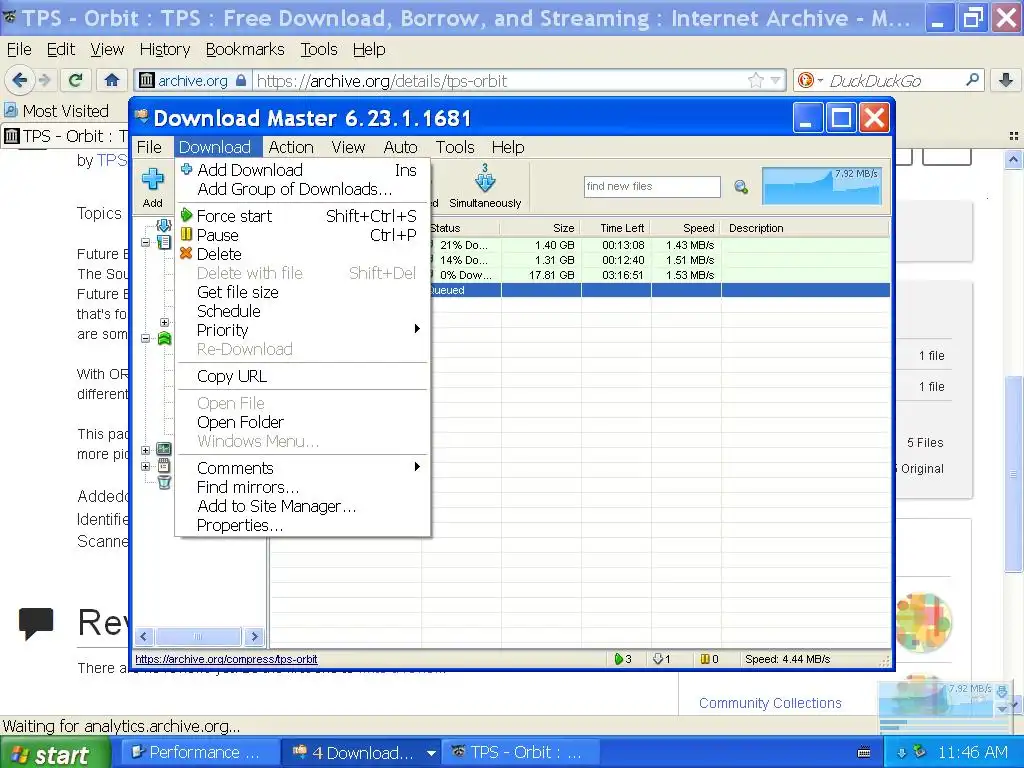Open the Action menu in Download Master
1024x768 pixels.
[x=291, y=147]
